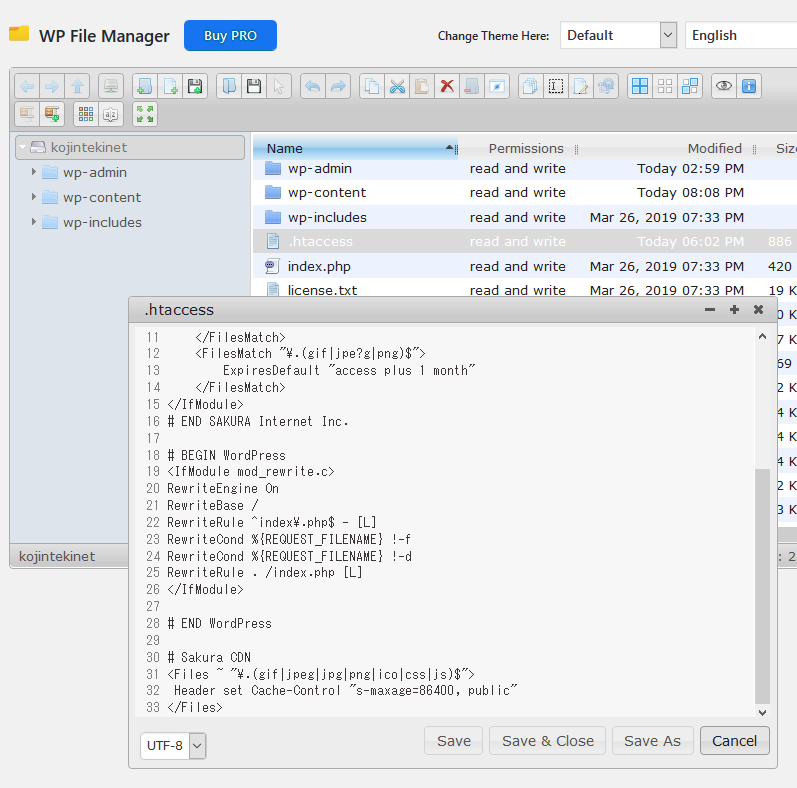Toggle fullscreen with green arrows icon
Screen dimensions: 797x788
(145, 114)
